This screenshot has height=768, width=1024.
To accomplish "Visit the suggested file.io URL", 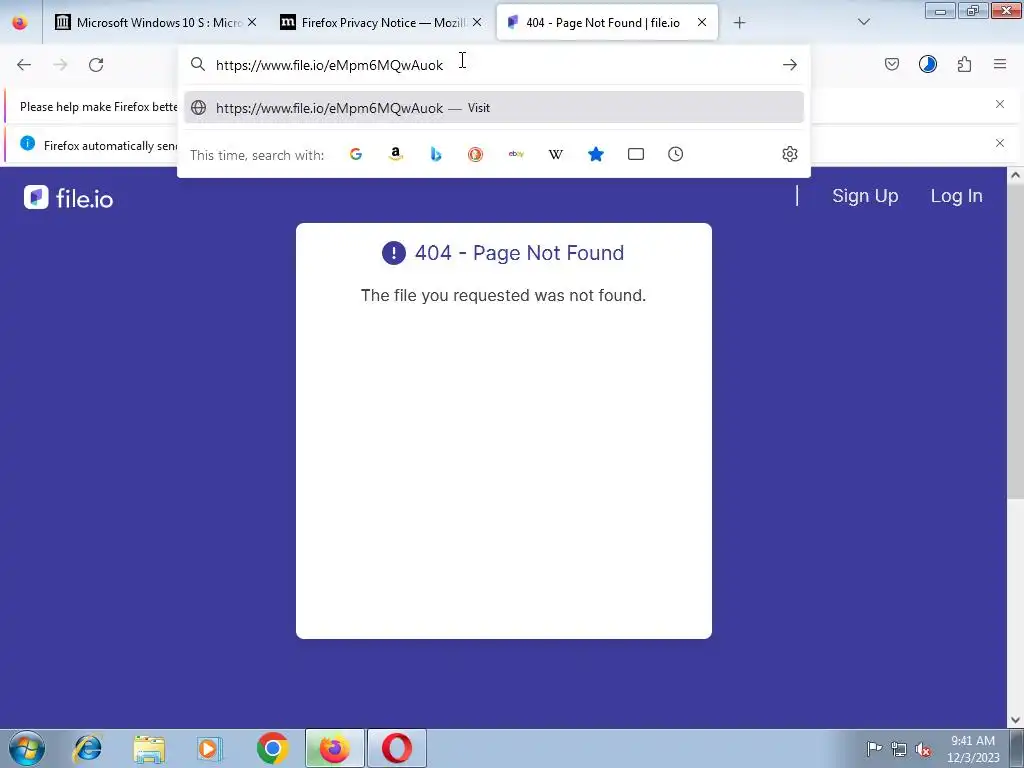I will pos(494,108).
